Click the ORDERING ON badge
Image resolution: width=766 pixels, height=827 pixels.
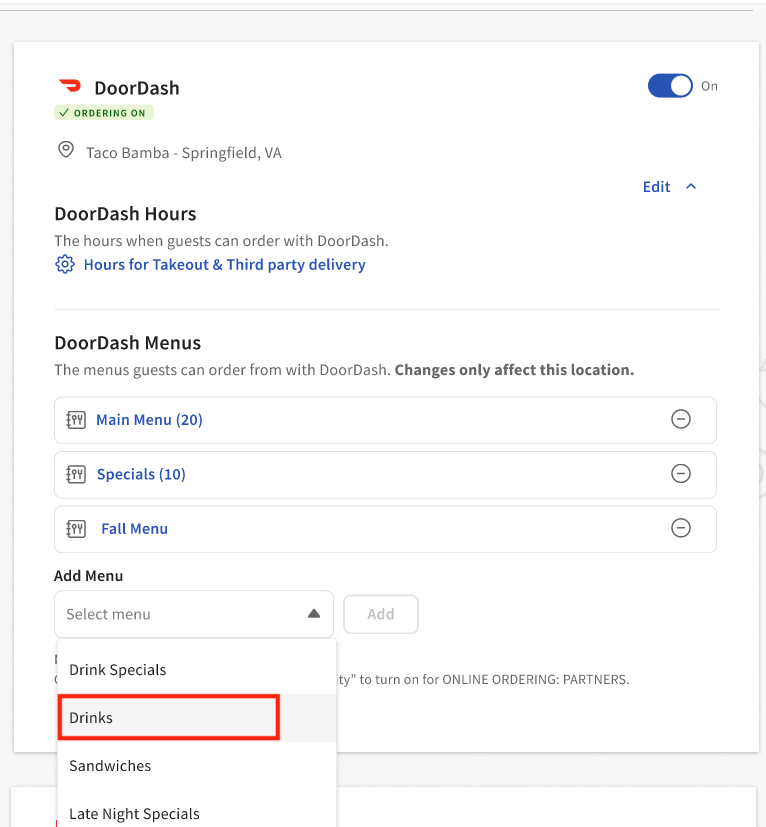pos(103,112)
